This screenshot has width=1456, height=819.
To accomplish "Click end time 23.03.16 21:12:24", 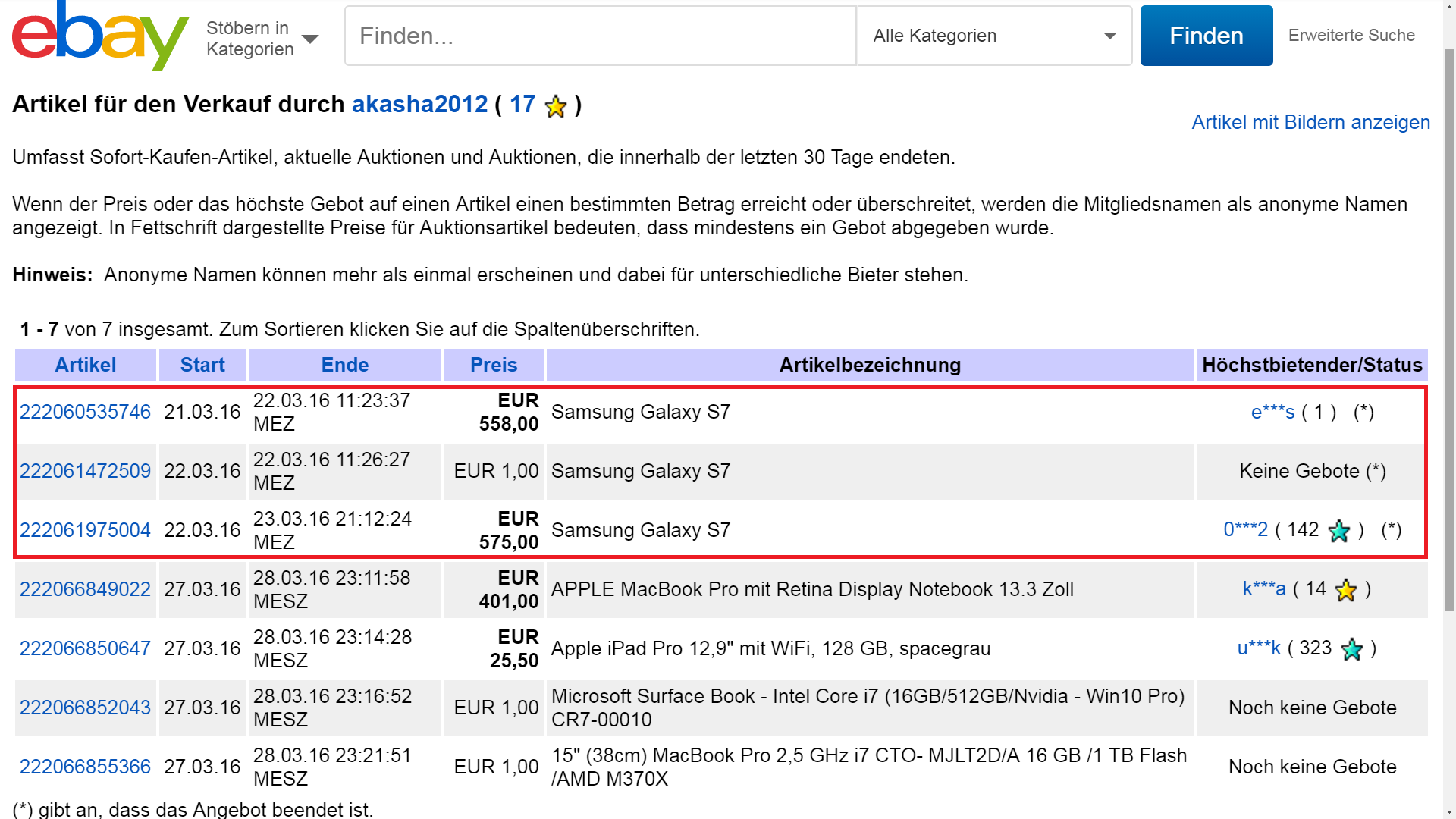I will pos(332,530).
